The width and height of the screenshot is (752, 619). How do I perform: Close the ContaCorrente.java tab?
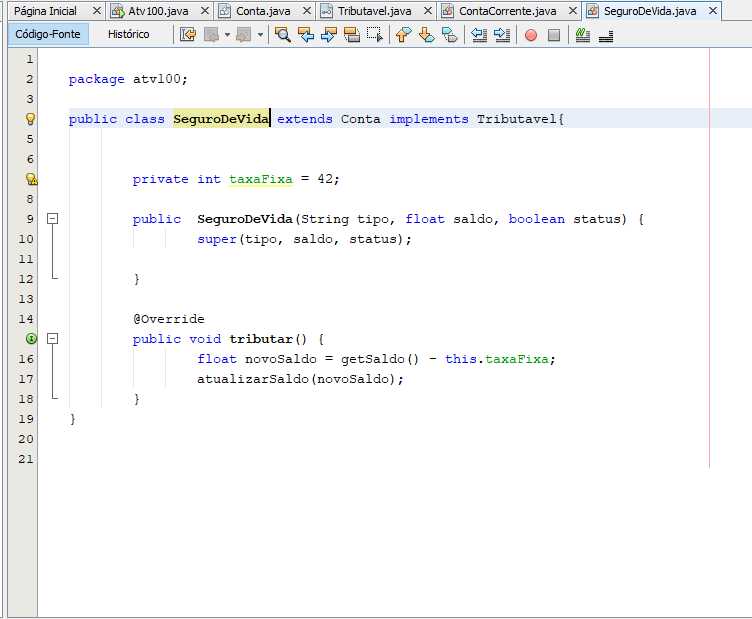tap(573, 11)
